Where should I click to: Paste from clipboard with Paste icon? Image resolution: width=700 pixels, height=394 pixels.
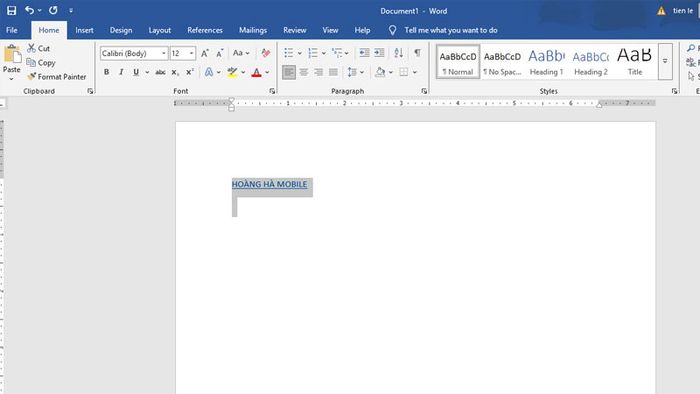pos(12,54)
